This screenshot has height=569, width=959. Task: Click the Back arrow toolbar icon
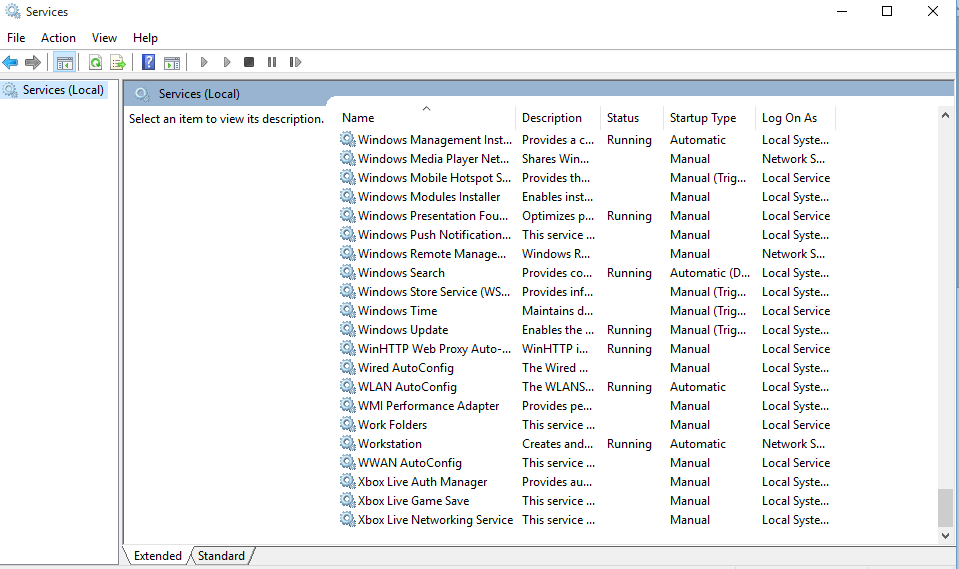pos(10,62)
